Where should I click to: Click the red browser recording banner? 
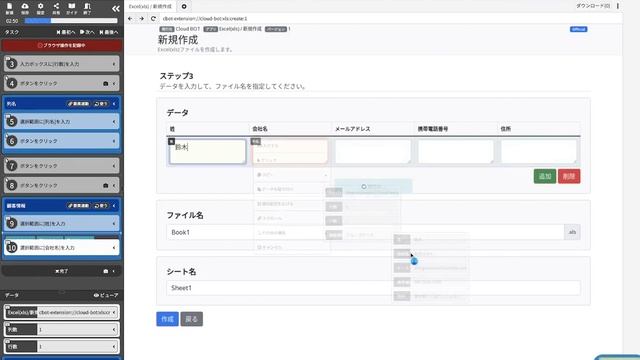click(x=62, y=45)
